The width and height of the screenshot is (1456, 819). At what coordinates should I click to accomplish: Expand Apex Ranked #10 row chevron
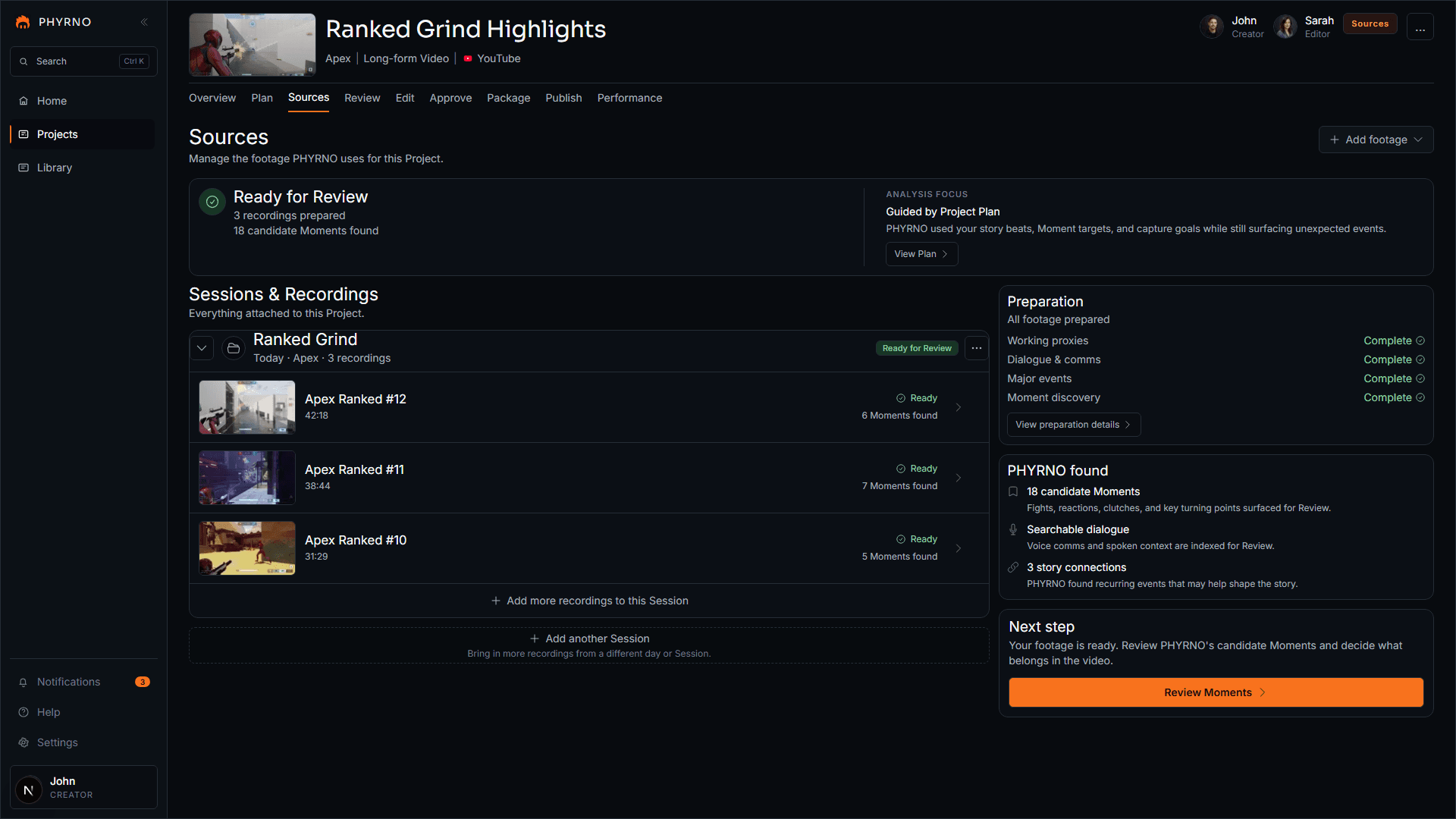point(959,548)
